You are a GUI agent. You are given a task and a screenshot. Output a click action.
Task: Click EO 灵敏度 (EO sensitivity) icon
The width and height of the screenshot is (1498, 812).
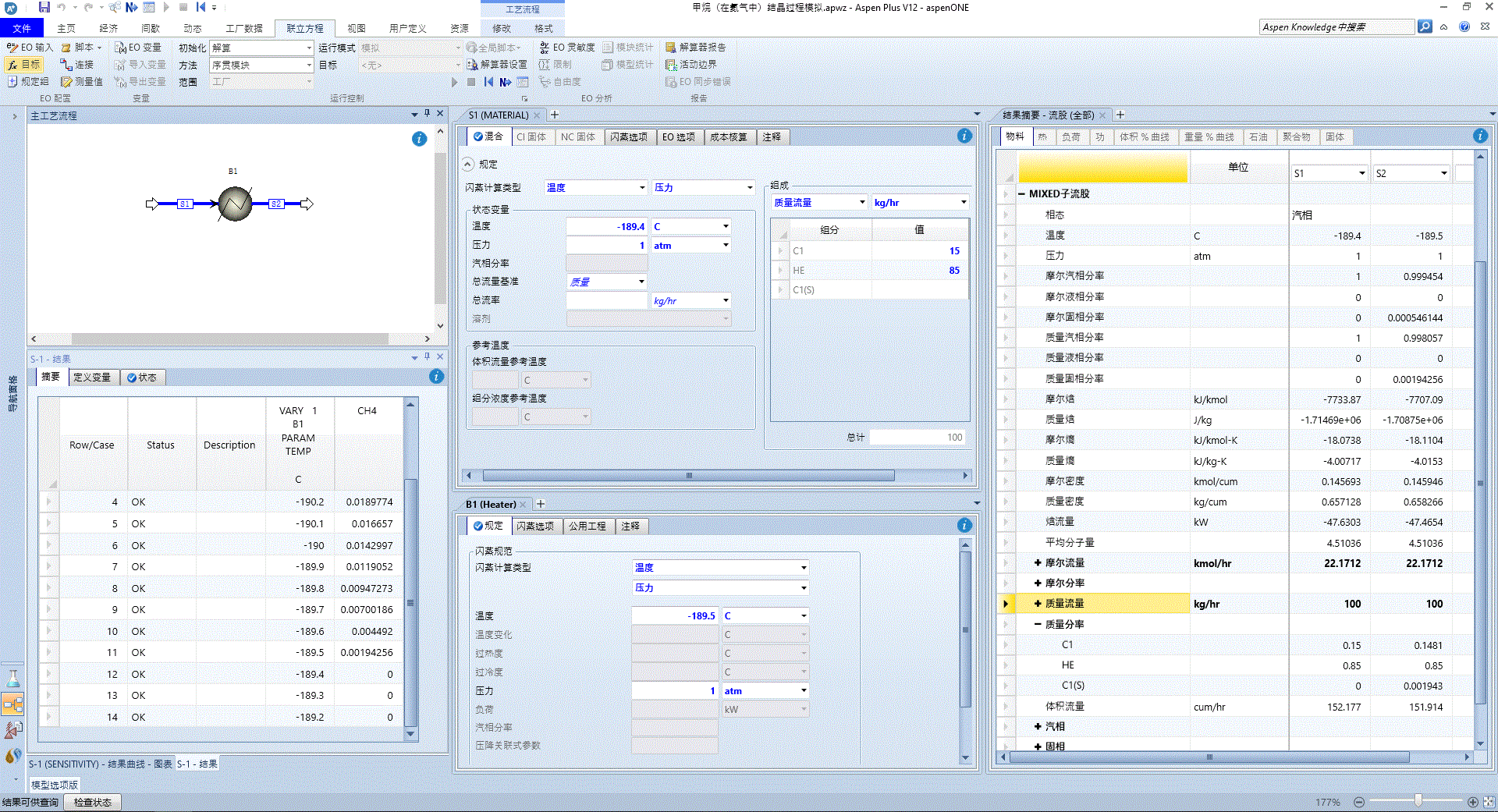567,48
